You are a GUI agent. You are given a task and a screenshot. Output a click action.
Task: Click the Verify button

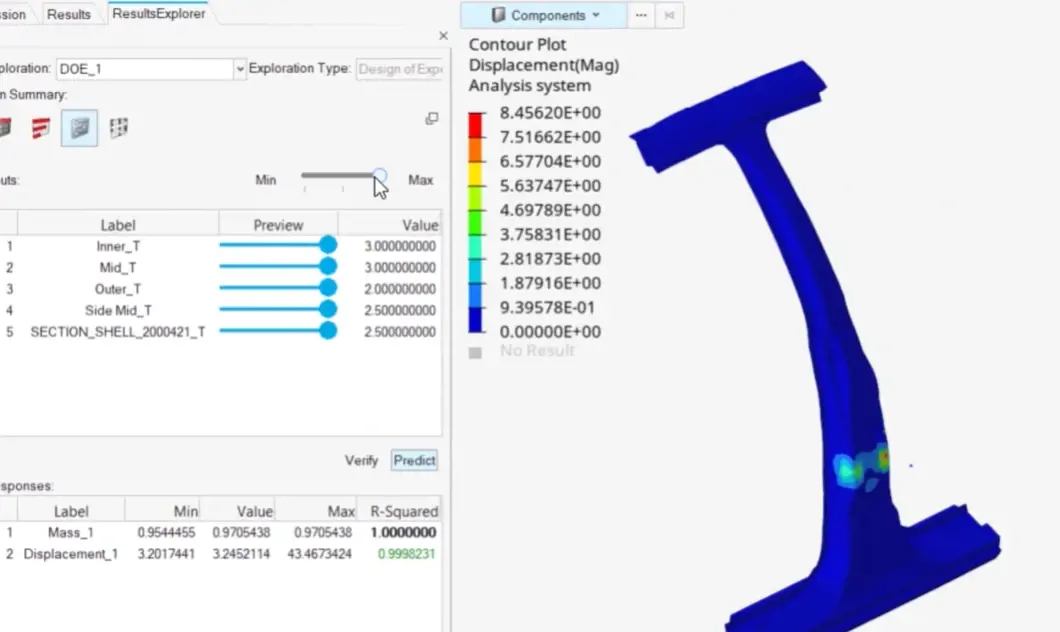tap(361, 460)
